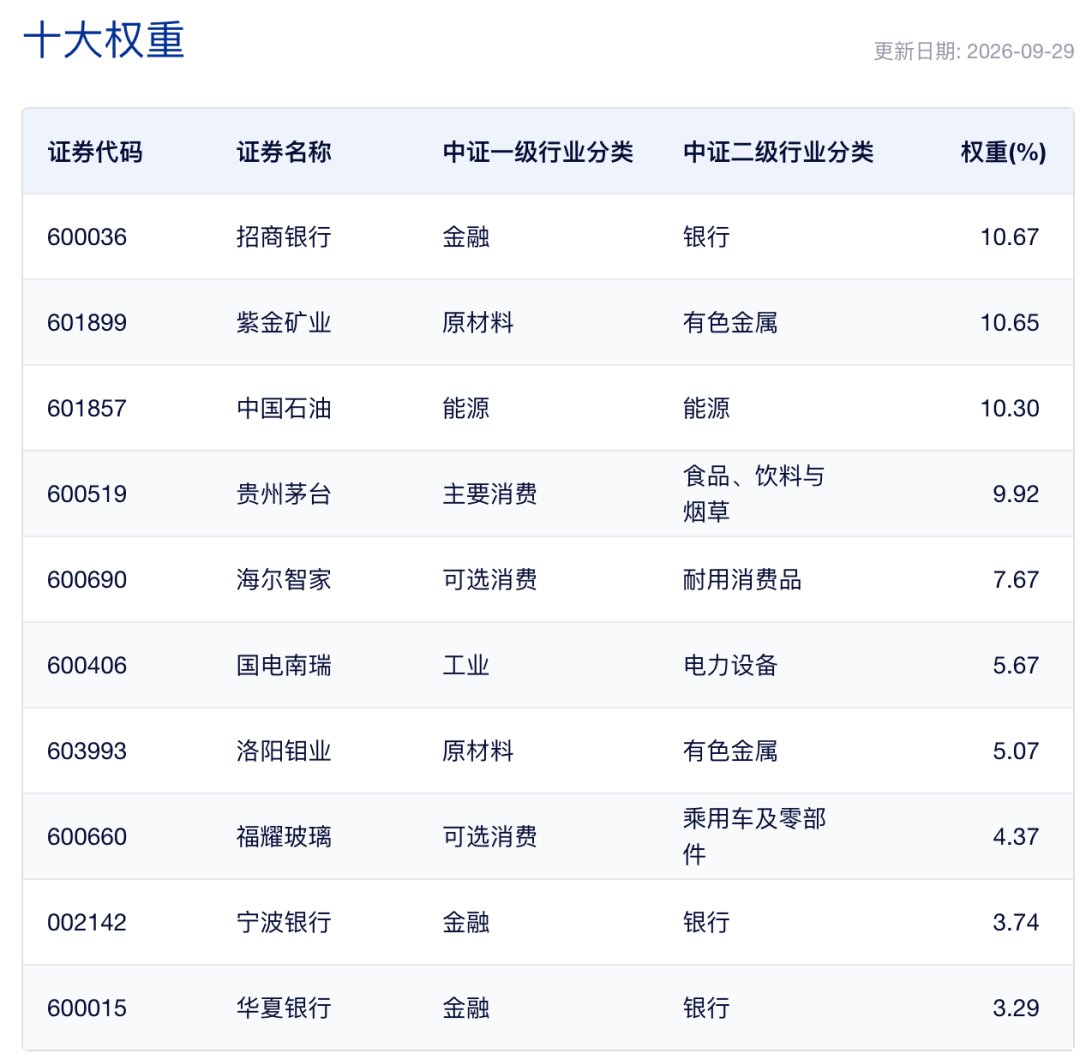Screen dimensions: 1080x1059
Task: Select the update date 2026-09-29 text
Action: (1020, 52)
